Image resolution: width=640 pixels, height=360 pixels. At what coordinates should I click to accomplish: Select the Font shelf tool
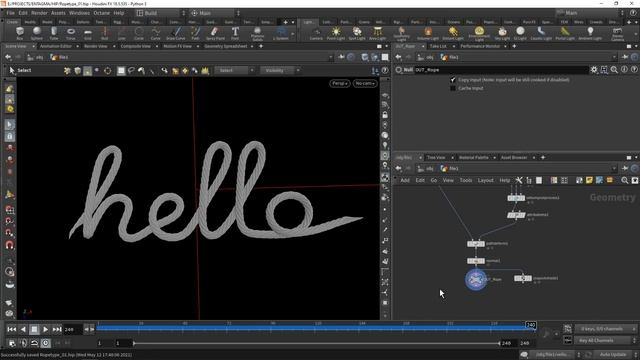pyautogui.click(x=235, y=33)
